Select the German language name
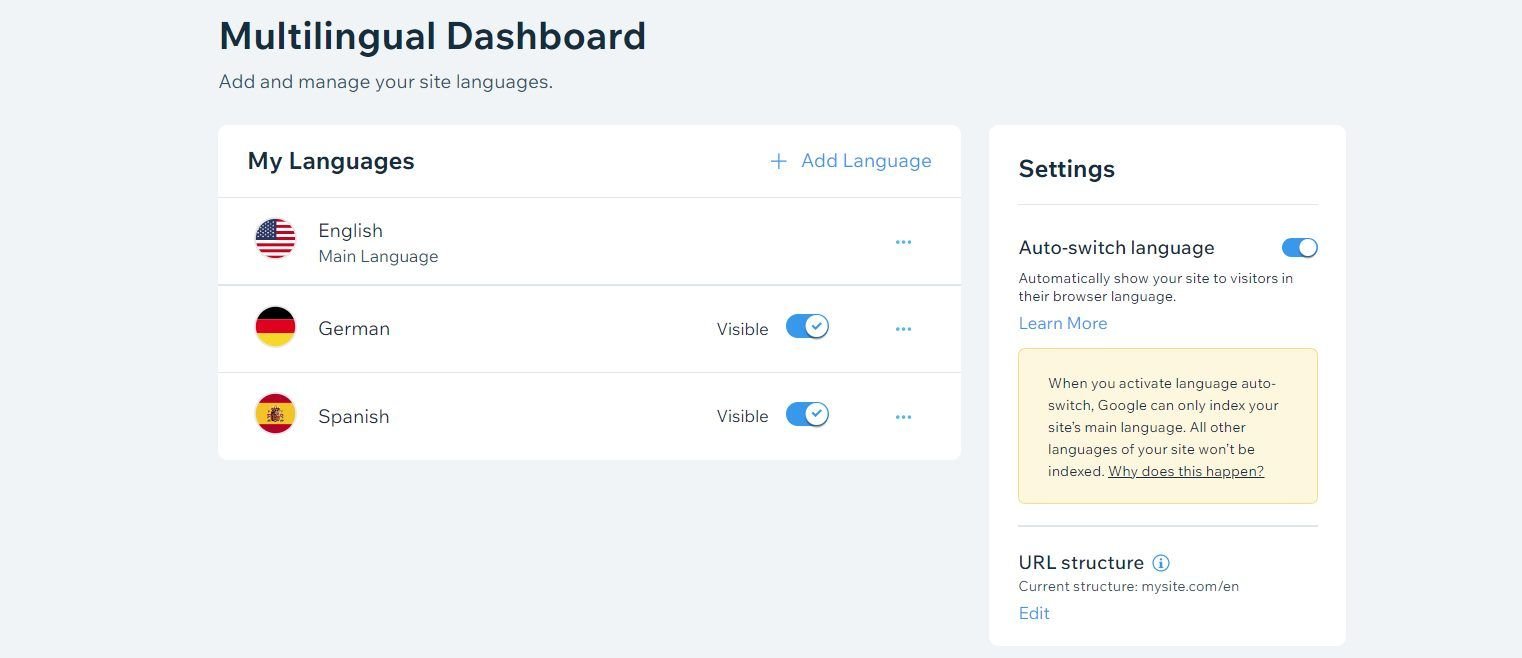 coord(354,329)
